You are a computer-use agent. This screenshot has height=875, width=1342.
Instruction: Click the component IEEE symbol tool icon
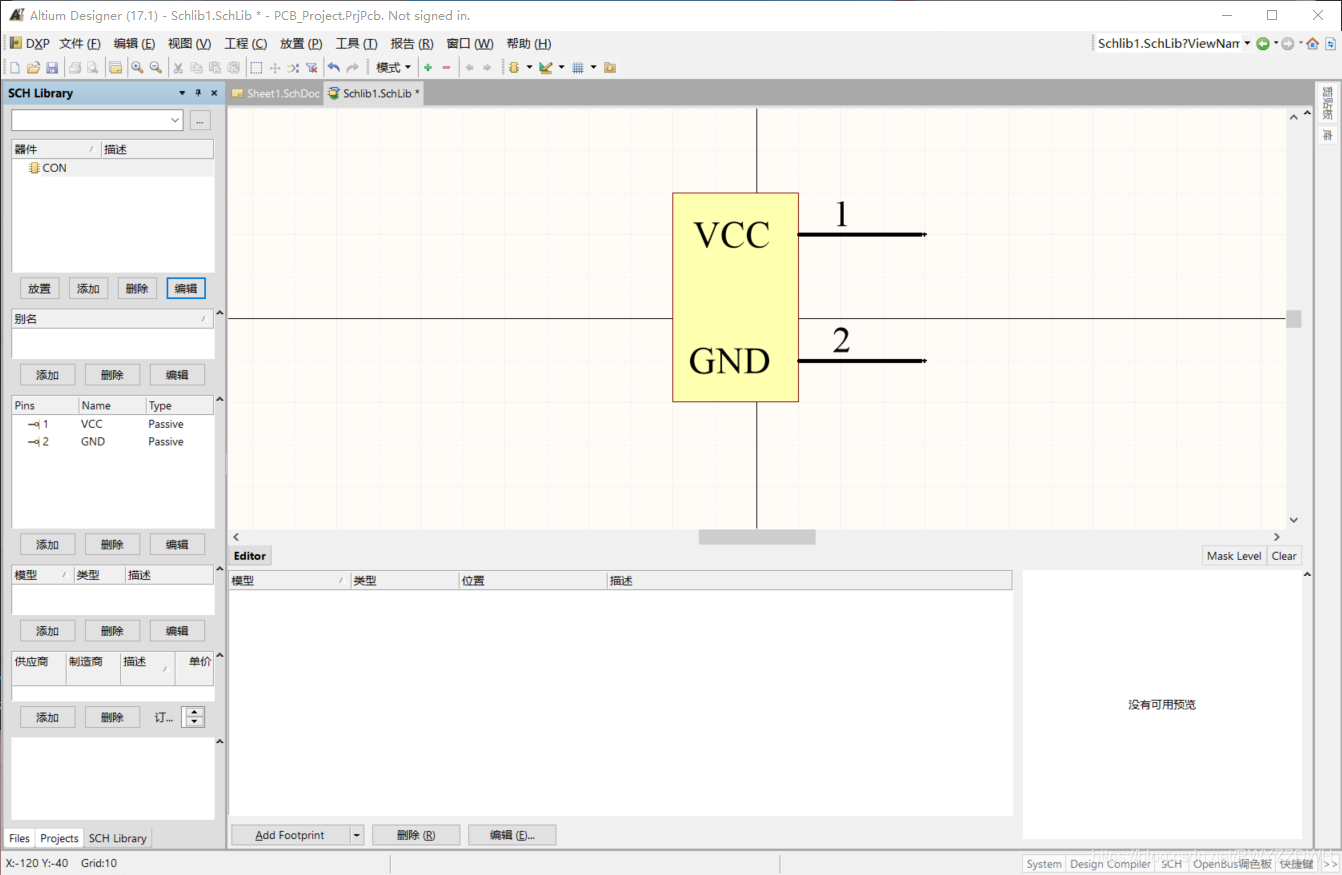pos(514,68)
